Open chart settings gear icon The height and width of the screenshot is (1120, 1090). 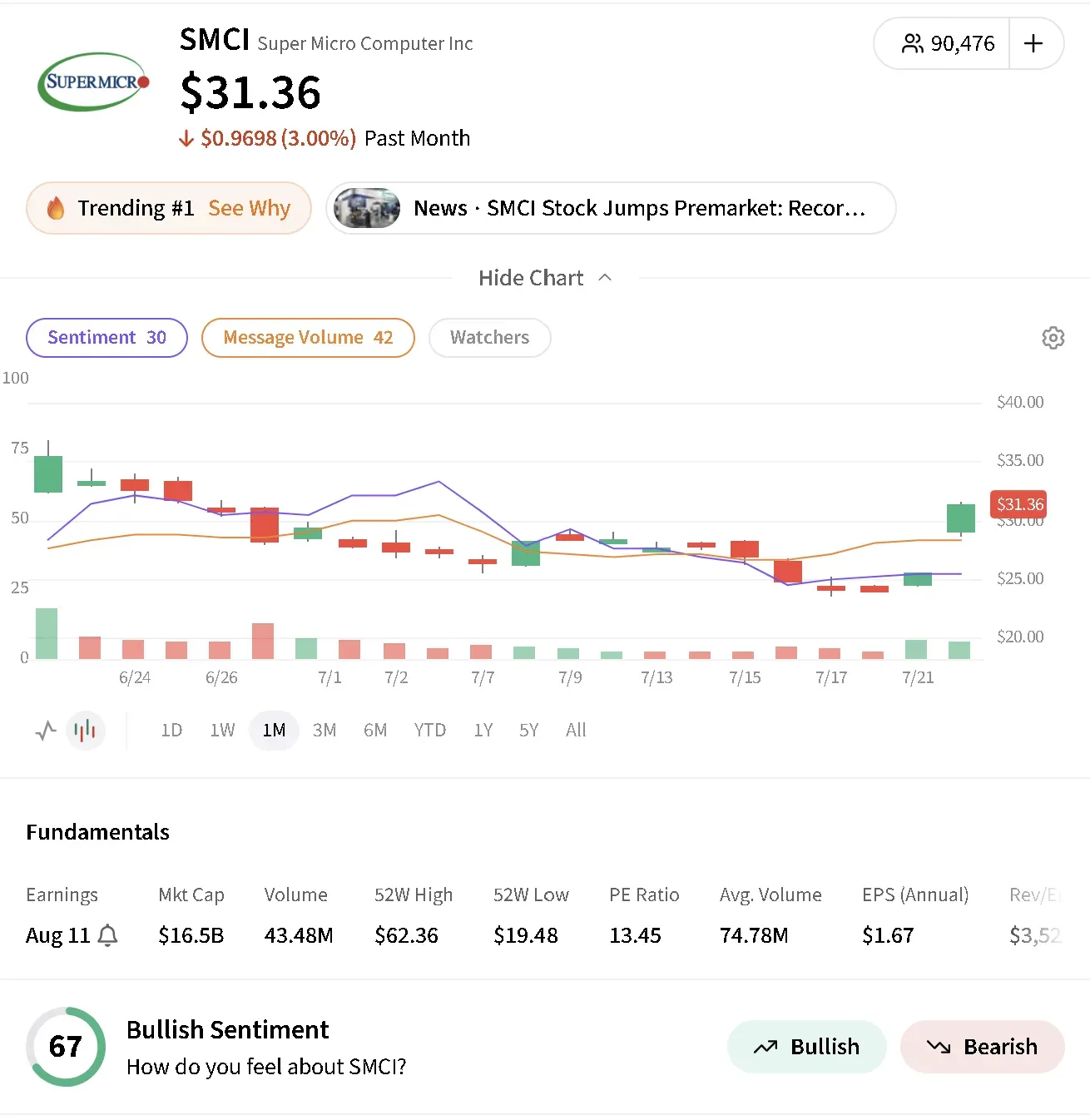click(1053, 338)
